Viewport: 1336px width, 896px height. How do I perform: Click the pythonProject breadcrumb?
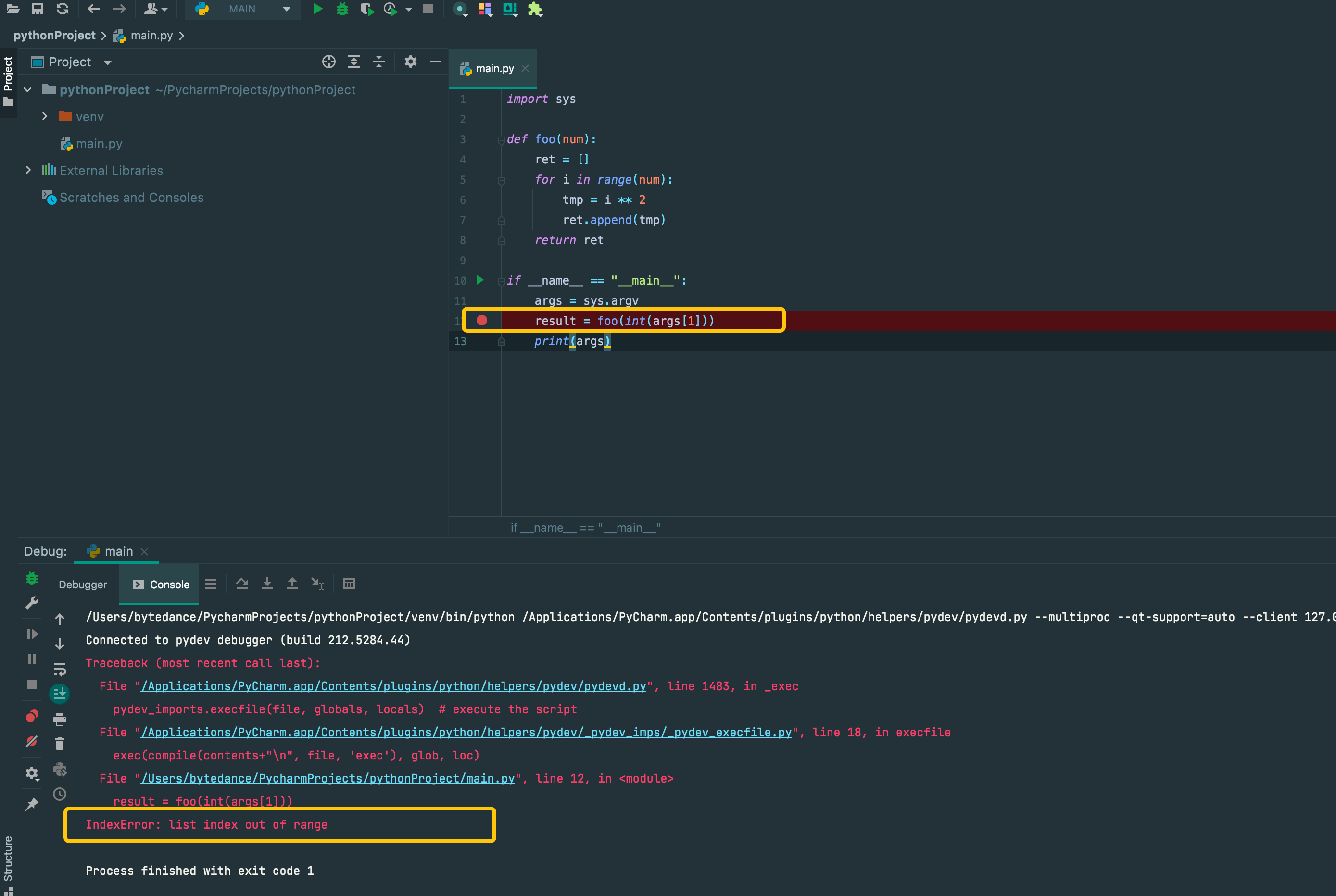tap(54, 36)
